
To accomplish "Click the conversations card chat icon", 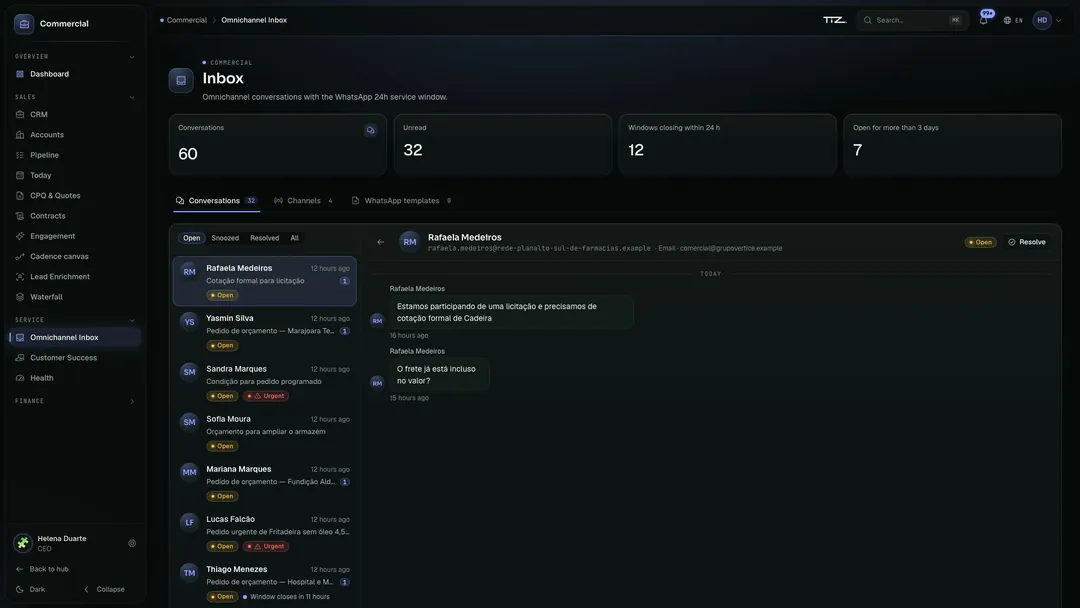I will (x=371, y=130).
